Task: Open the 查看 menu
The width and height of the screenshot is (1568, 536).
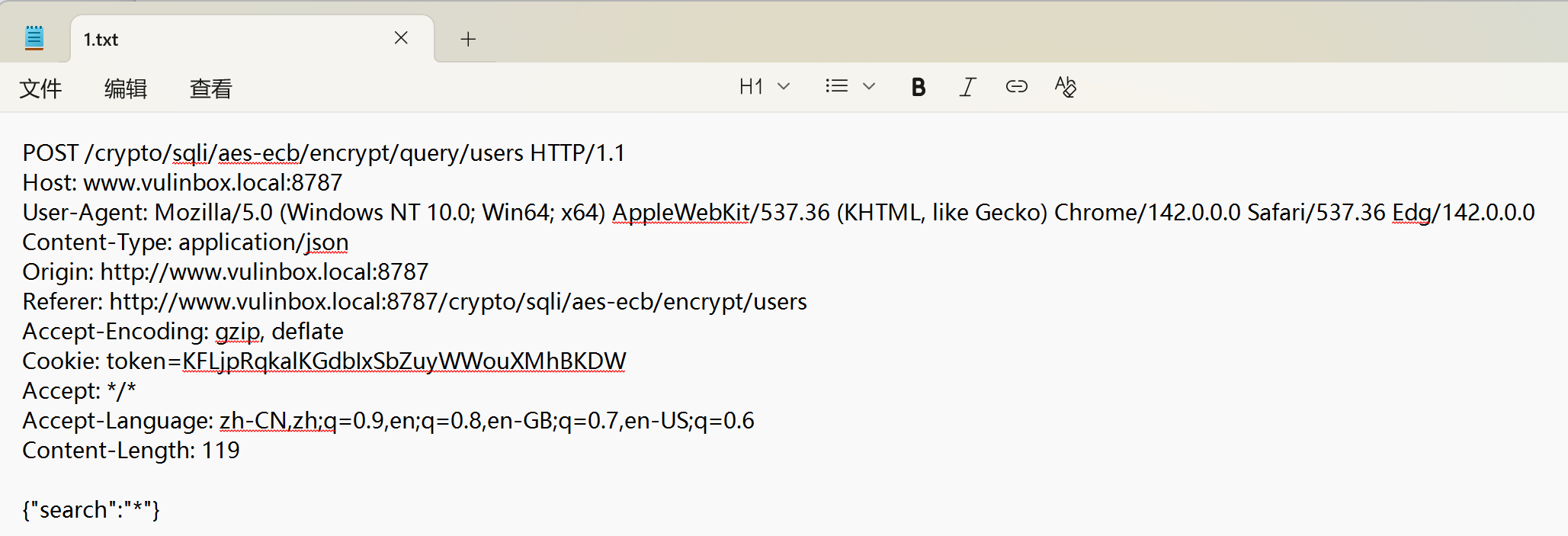Action: coord(210,88)
